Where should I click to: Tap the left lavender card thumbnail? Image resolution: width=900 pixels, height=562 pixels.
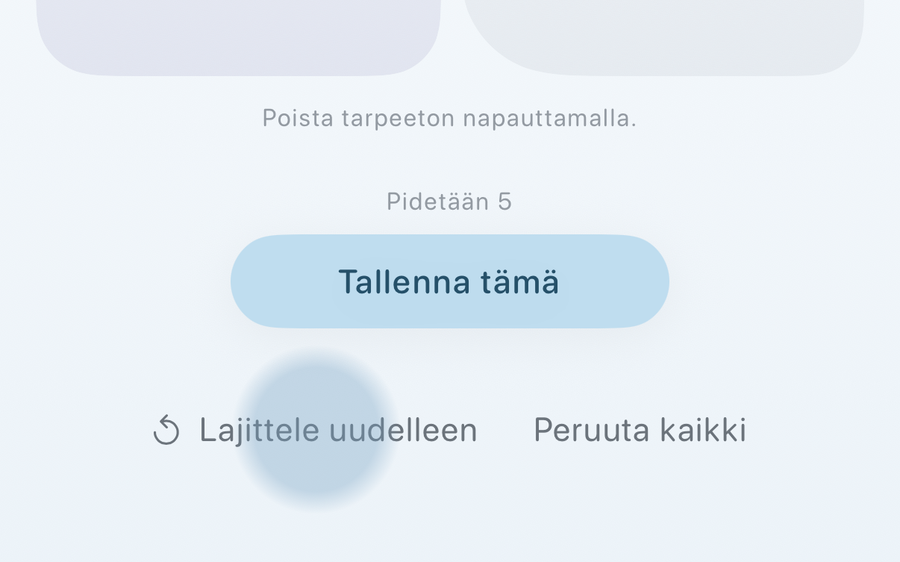point(239,37)
